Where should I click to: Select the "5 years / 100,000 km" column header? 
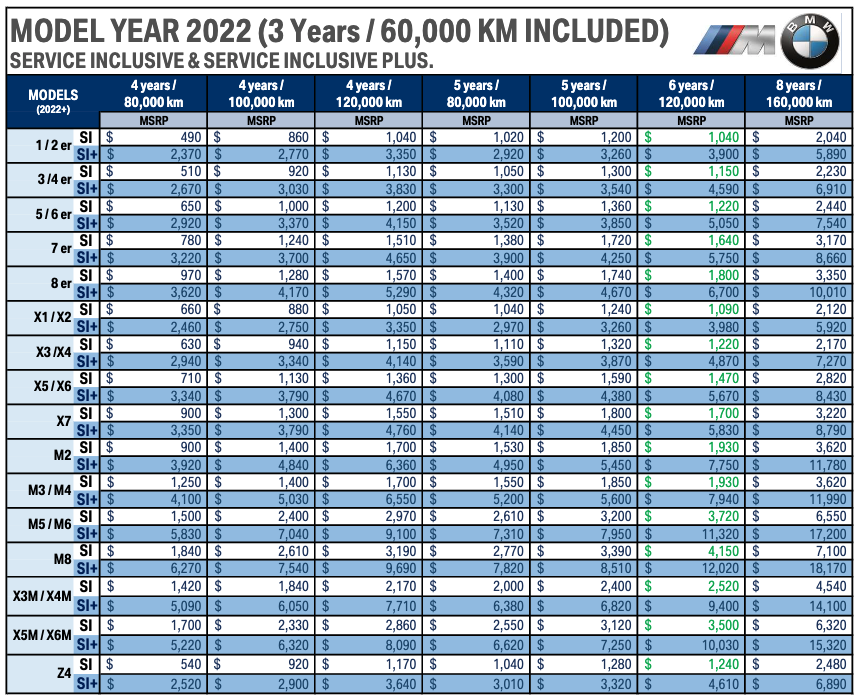pyautogui.click(x=584, y=94)
